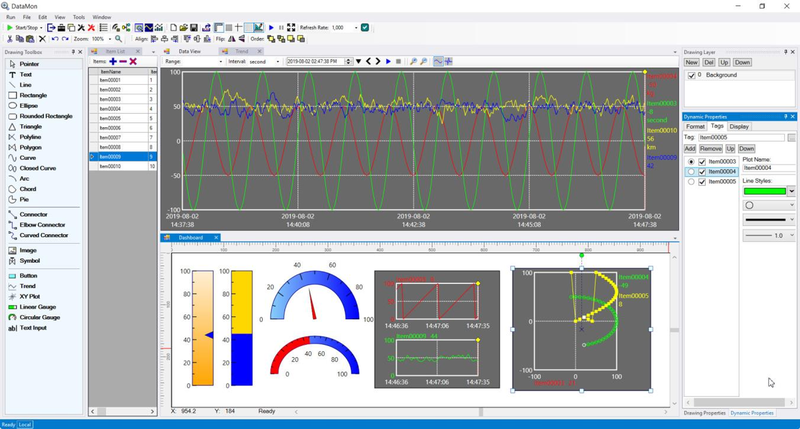This screenshot has width=800, height=429.
Task: Click the New layer button
Action: tap(691, 62)
